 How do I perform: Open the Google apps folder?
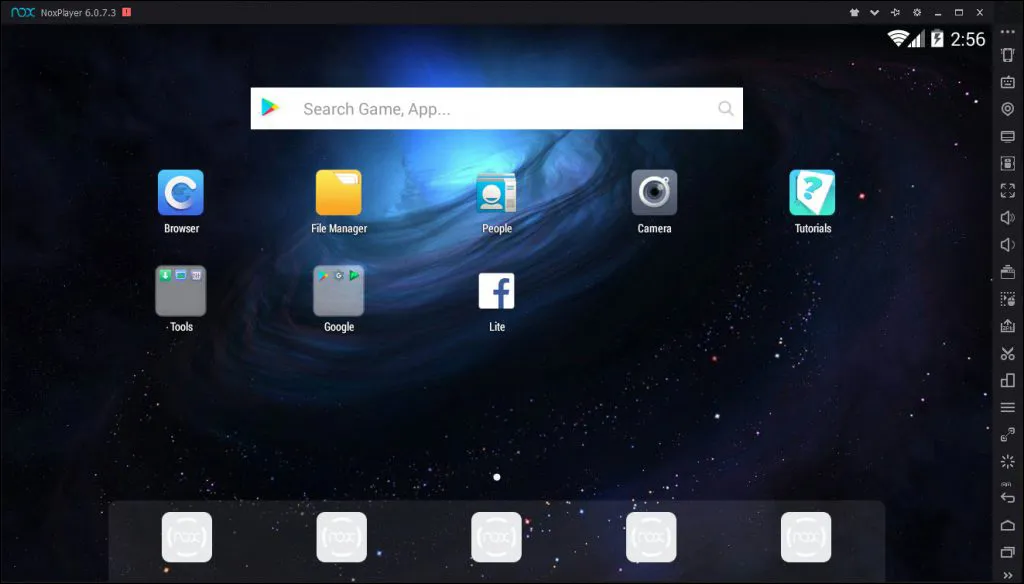(338, 290)
